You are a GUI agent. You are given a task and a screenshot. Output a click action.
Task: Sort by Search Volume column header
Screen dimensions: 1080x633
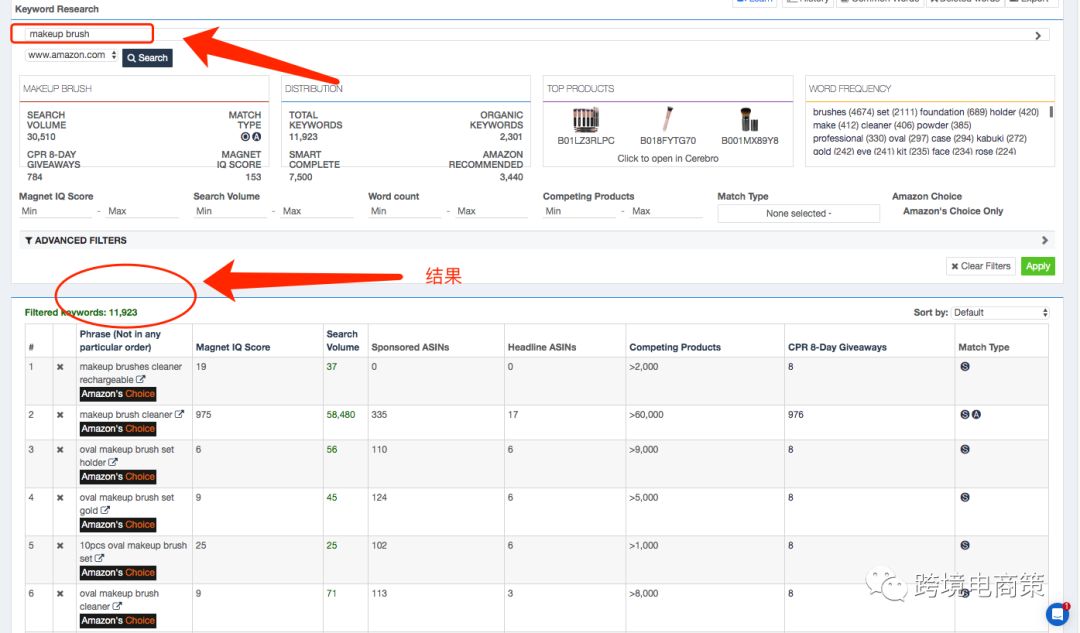pyautogui.click(x=342, y=340)
